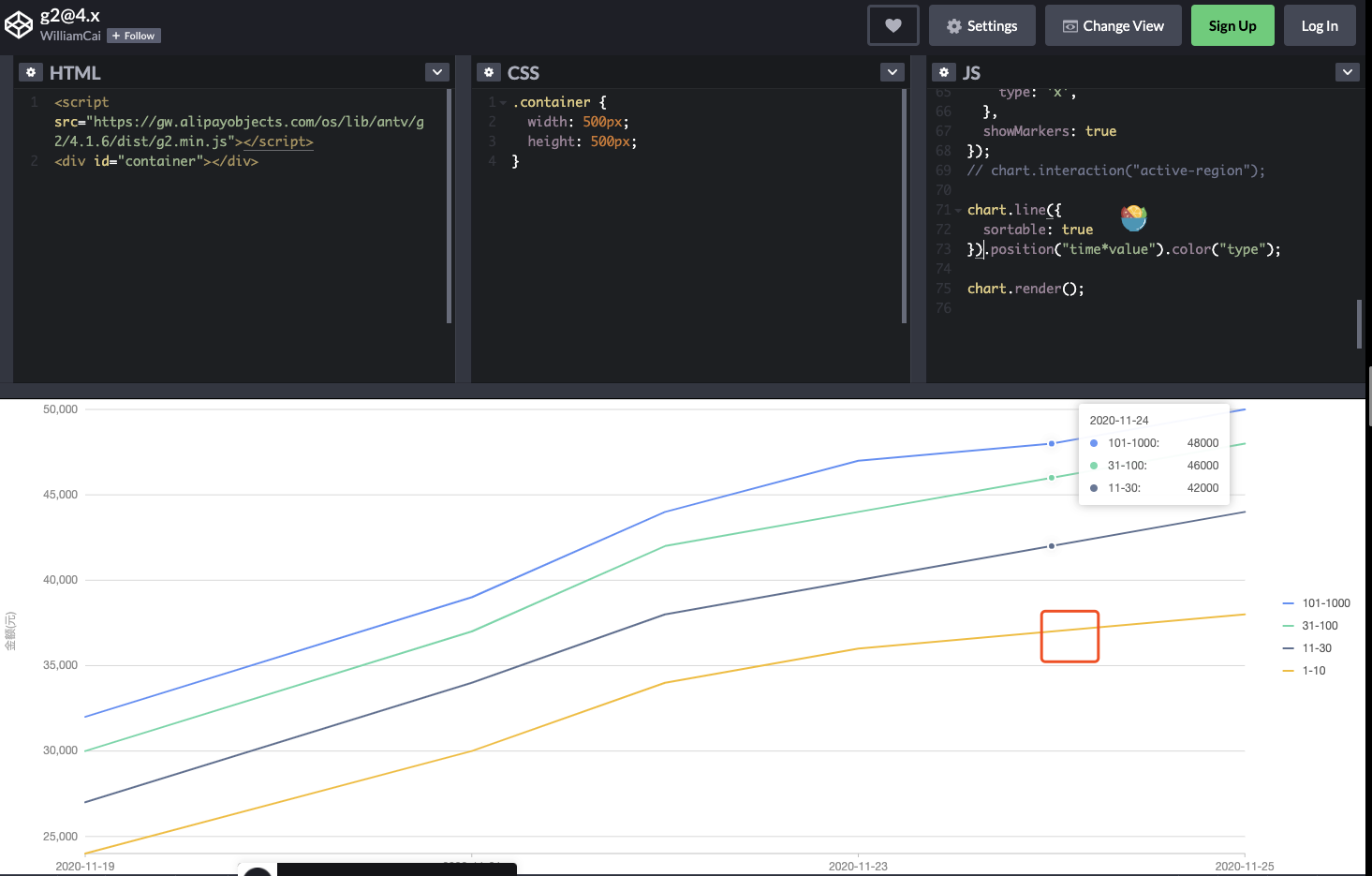This screenshot has height=876, width=1372.
Task: Open the JS panel gear settings icon
Action: click(944, 71)
